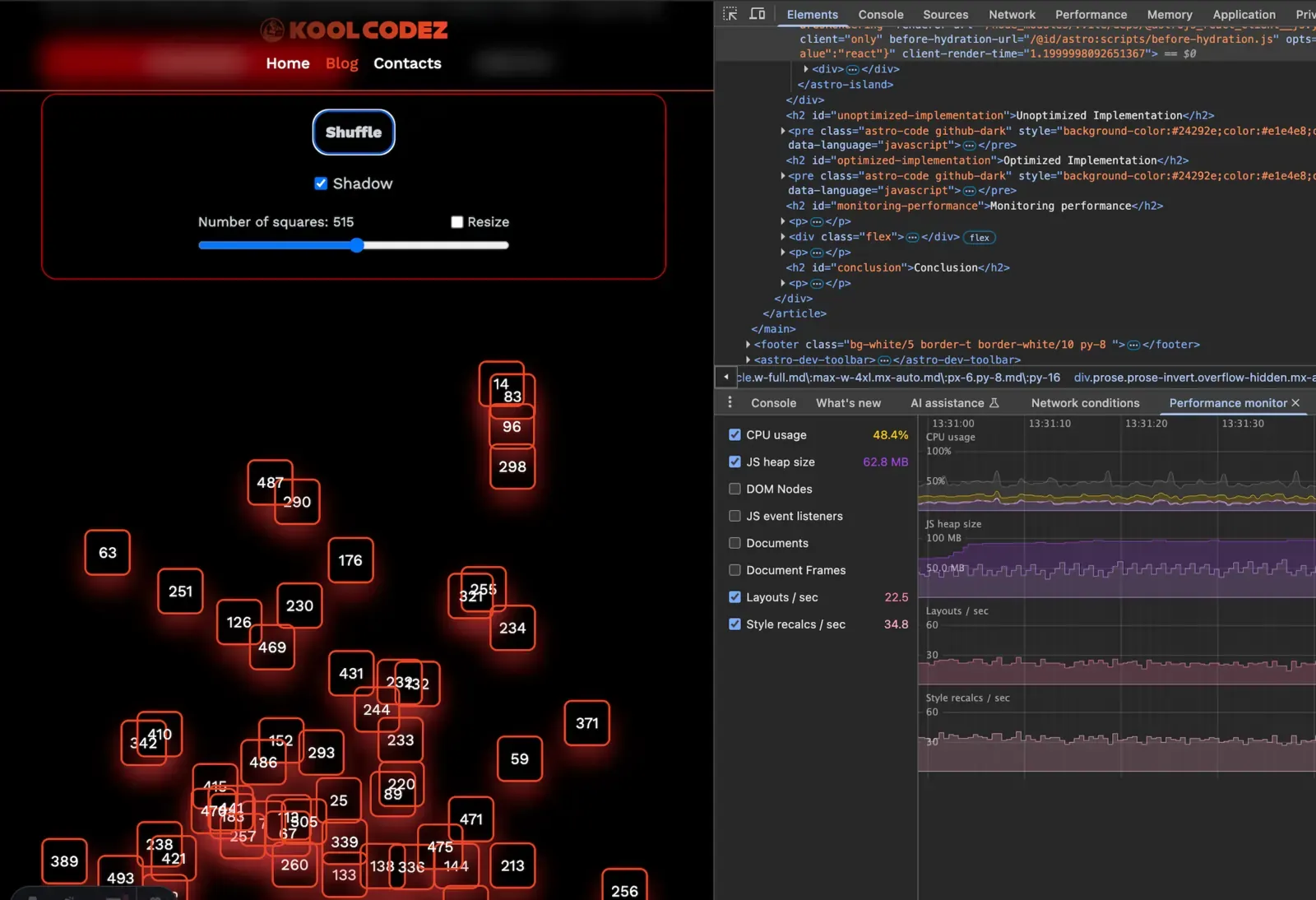Click the square labeled 487

(269, 483)
